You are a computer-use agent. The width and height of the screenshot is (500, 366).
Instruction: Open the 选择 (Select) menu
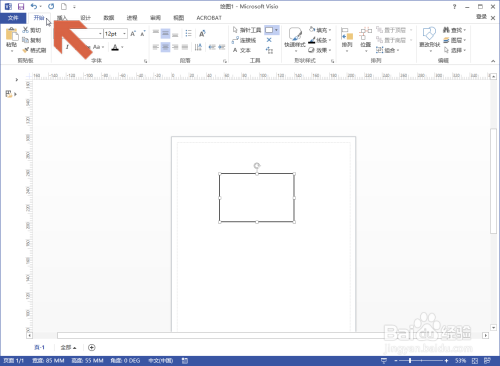(454, 50)
